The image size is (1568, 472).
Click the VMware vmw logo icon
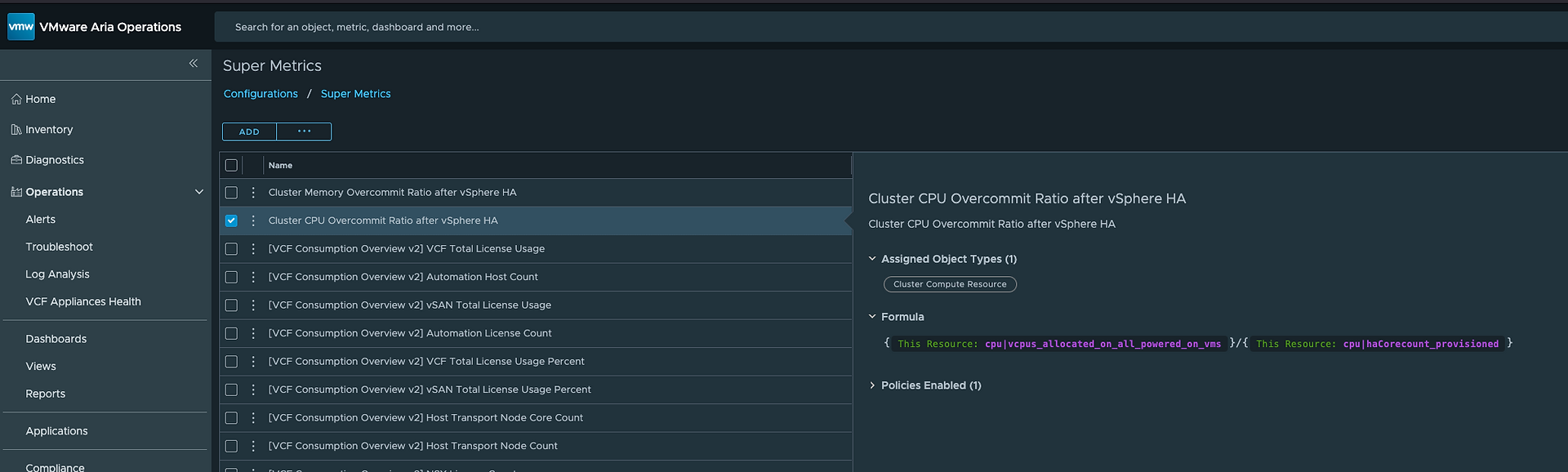click(20, 26)
